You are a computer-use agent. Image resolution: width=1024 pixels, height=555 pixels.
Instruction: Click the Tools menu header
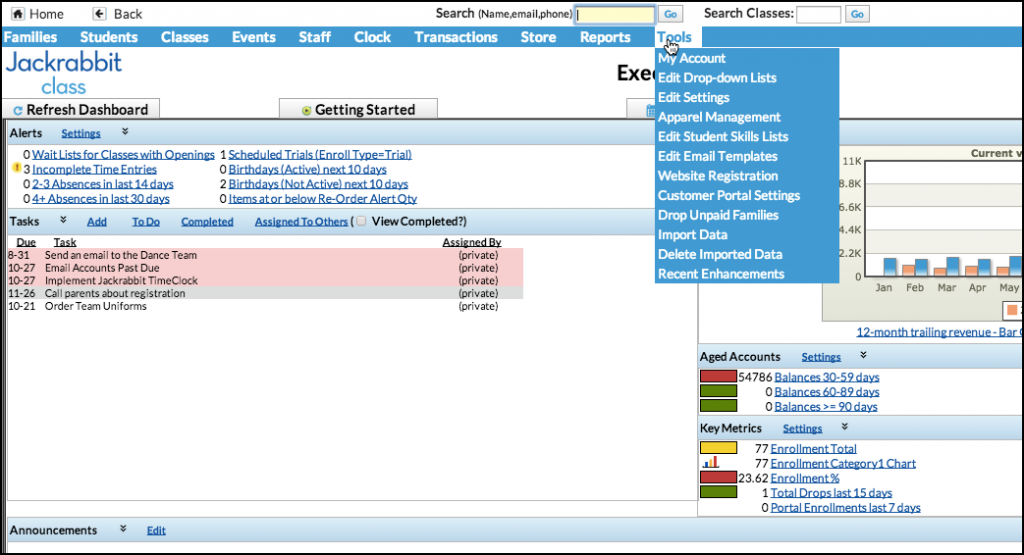click(674, 37)
